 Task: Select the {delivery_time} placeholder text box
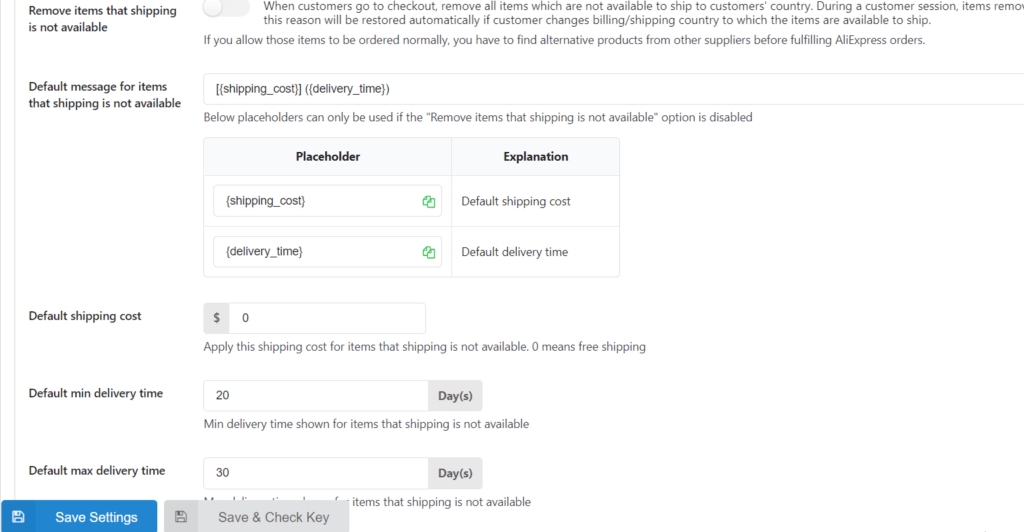[327, 251]
